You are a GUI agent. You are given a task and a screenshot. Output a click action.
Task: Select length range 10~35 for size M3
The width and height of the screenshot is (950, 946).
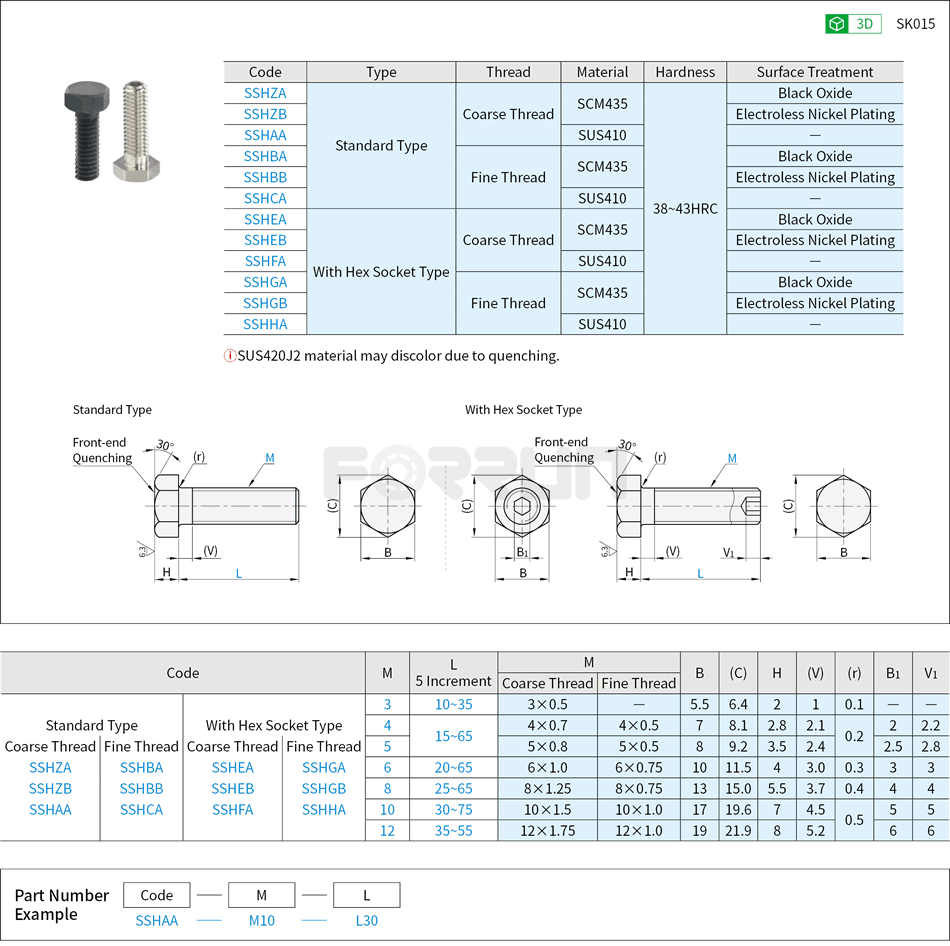coord(453,704)
